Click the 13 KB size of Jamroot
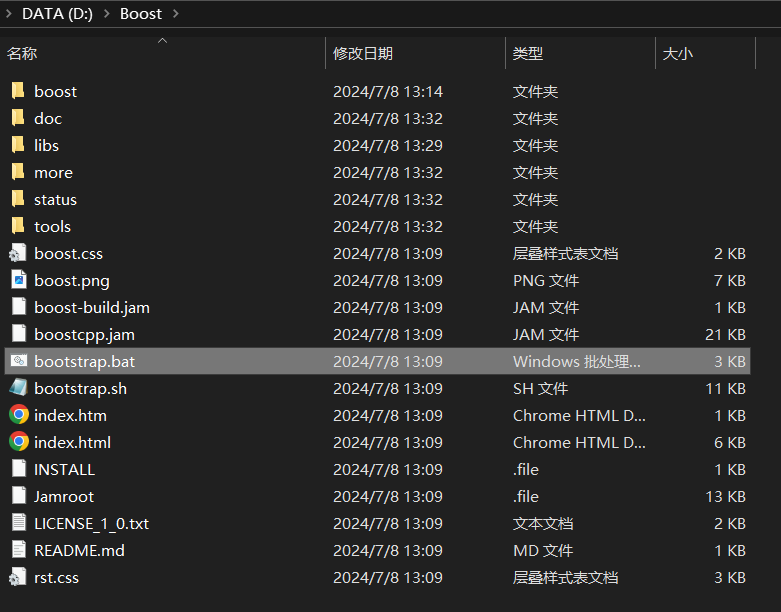The image size is (781, 612). [x=725, y=496]
